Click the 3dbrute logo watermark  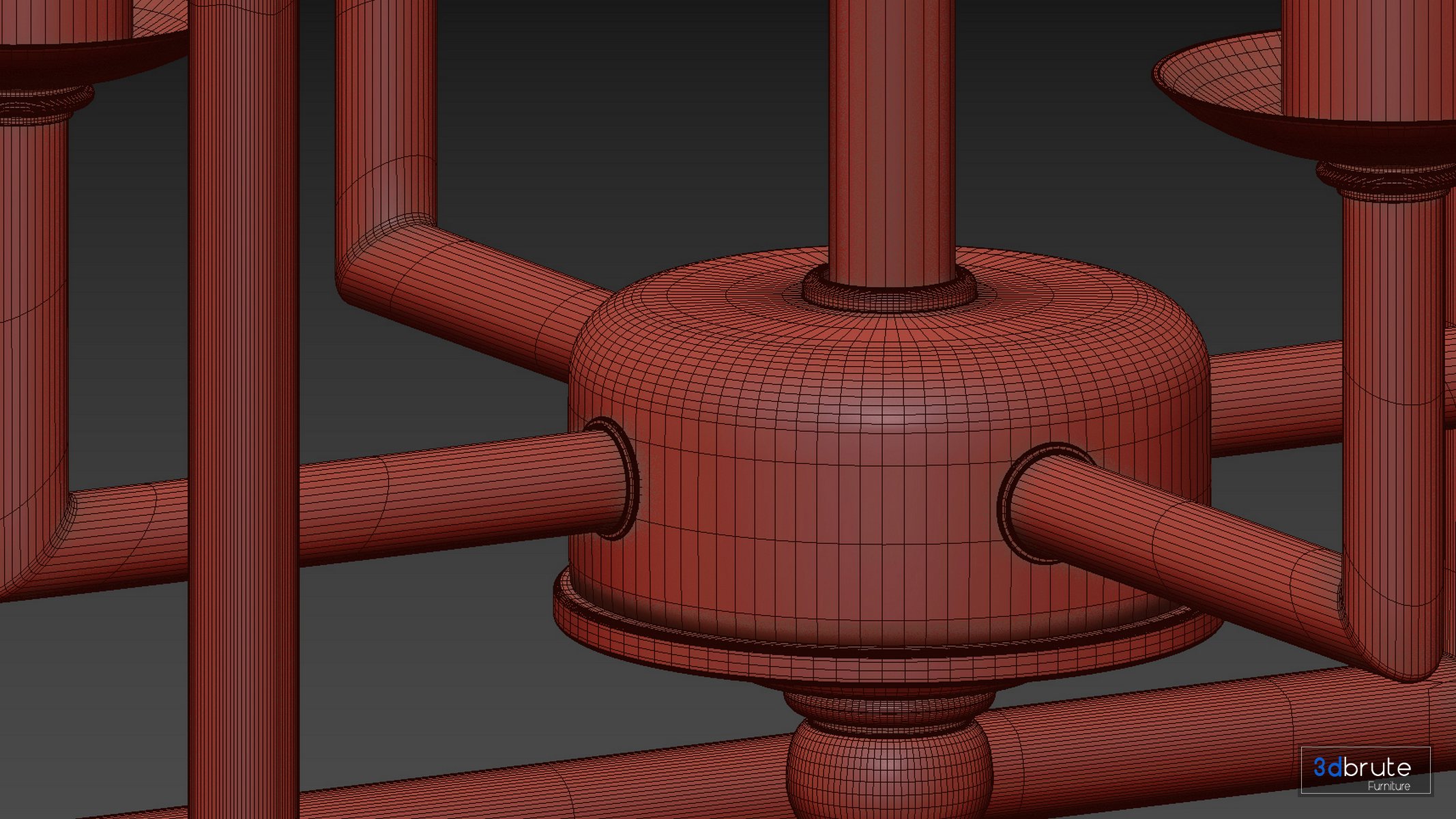pyautogui.click(x=1362, y=767)
